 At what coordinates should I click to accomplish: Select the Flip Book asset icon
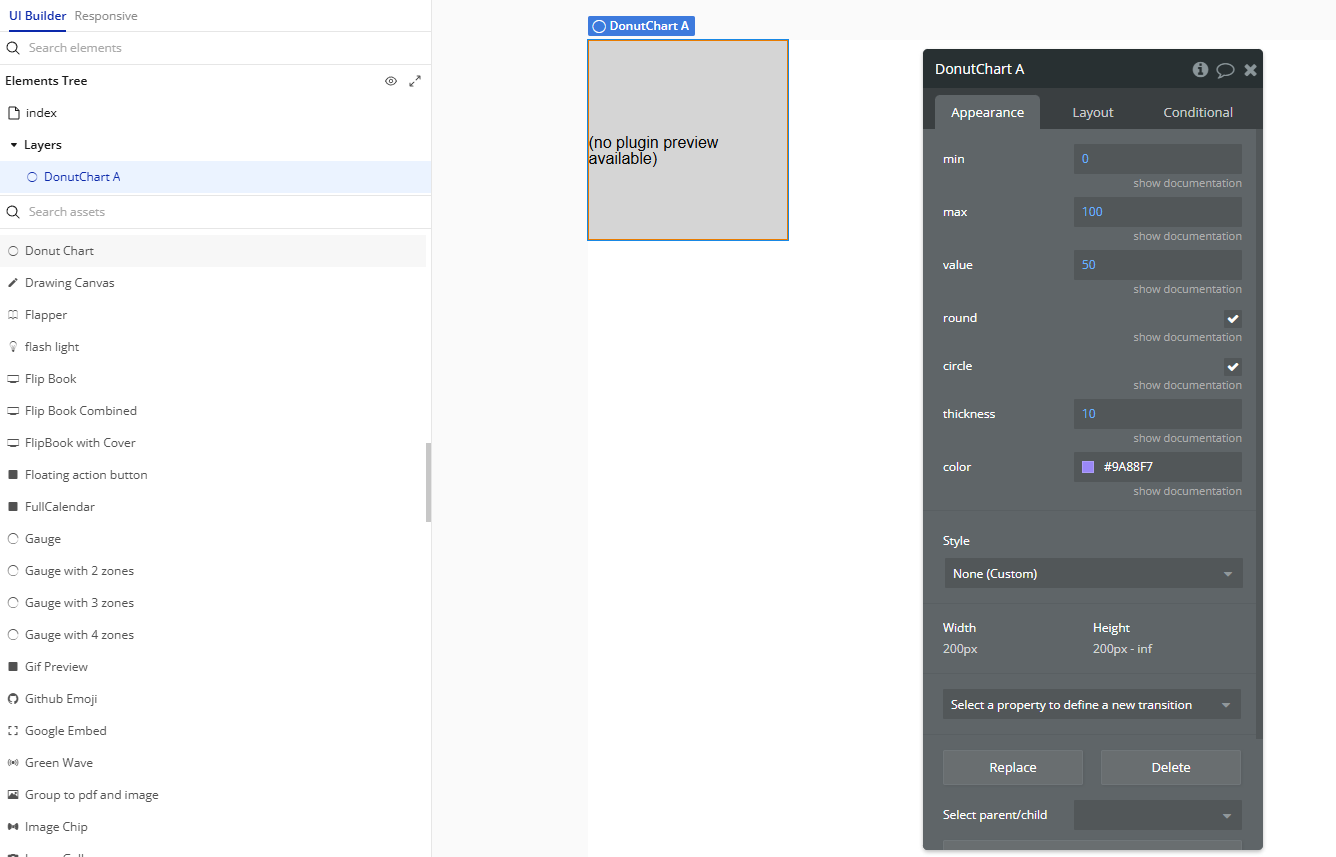(14, 379)
